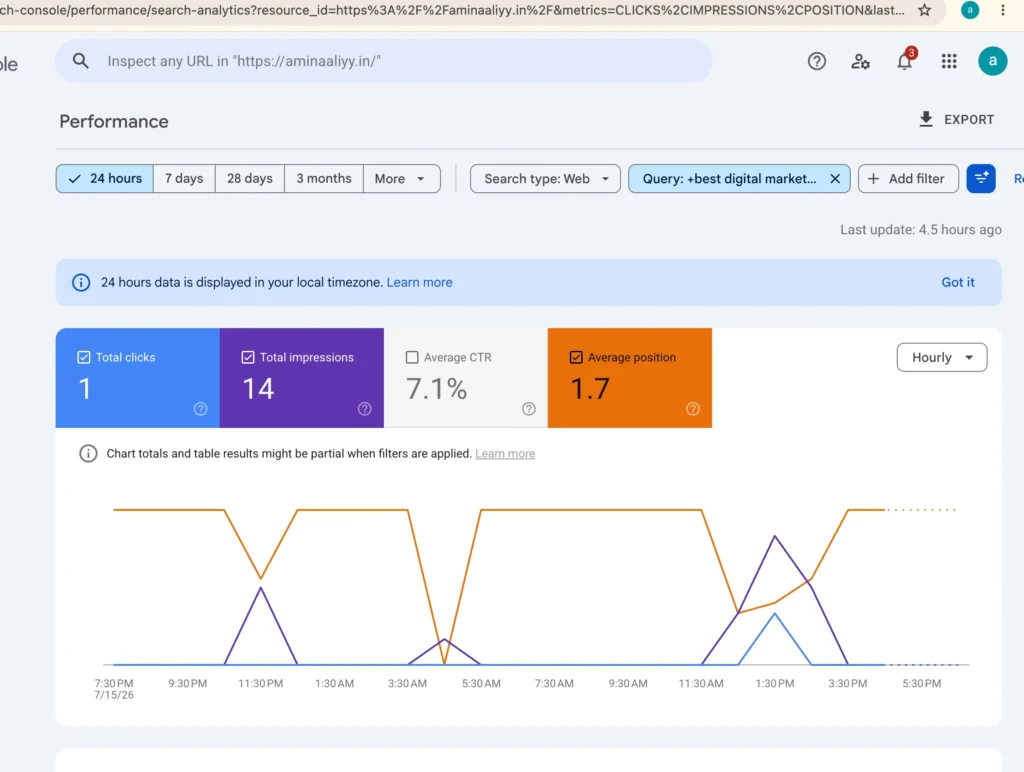Screen dimensions: 1024x772
Task: Click the purple Total impressions metric card
Action: [302, 378]
